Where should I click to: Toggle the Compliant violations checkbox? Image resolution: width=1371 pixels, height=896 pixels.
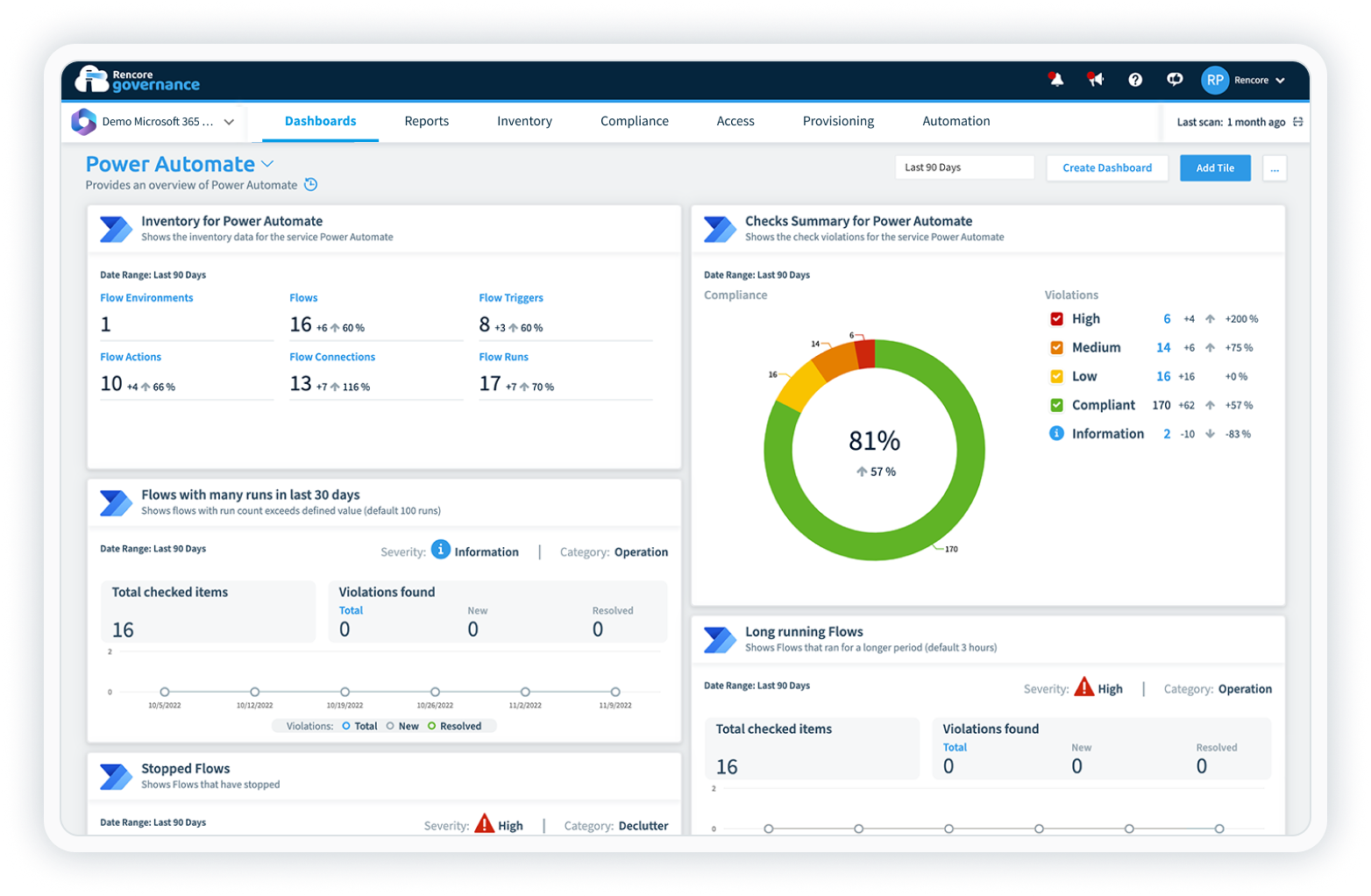[x=1056, y=405]
